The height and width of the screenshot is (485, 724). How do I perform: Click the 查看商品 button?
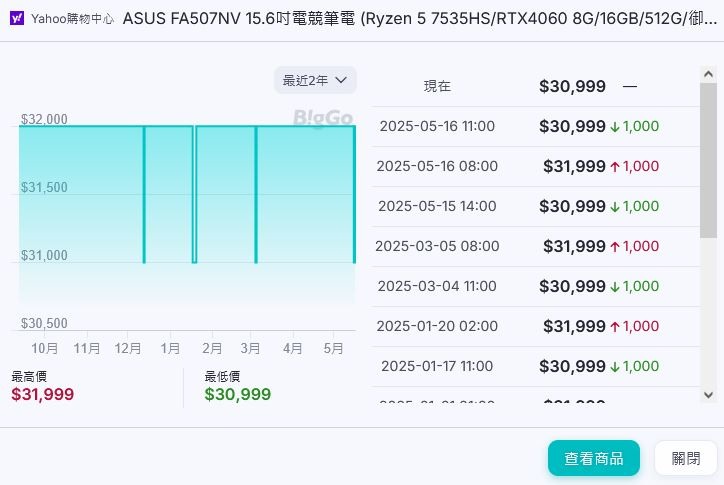point(594,458)
